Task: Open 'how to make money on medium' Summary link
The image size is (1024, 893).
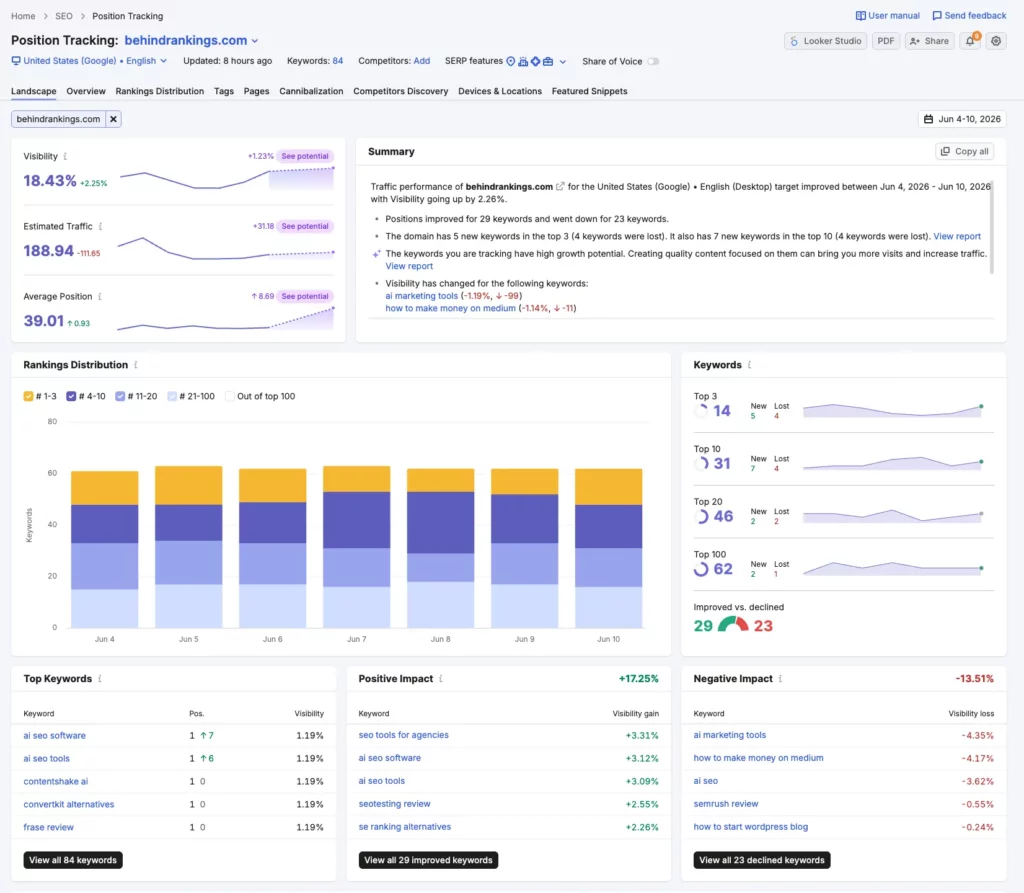Action: click(x=450, y=308)
